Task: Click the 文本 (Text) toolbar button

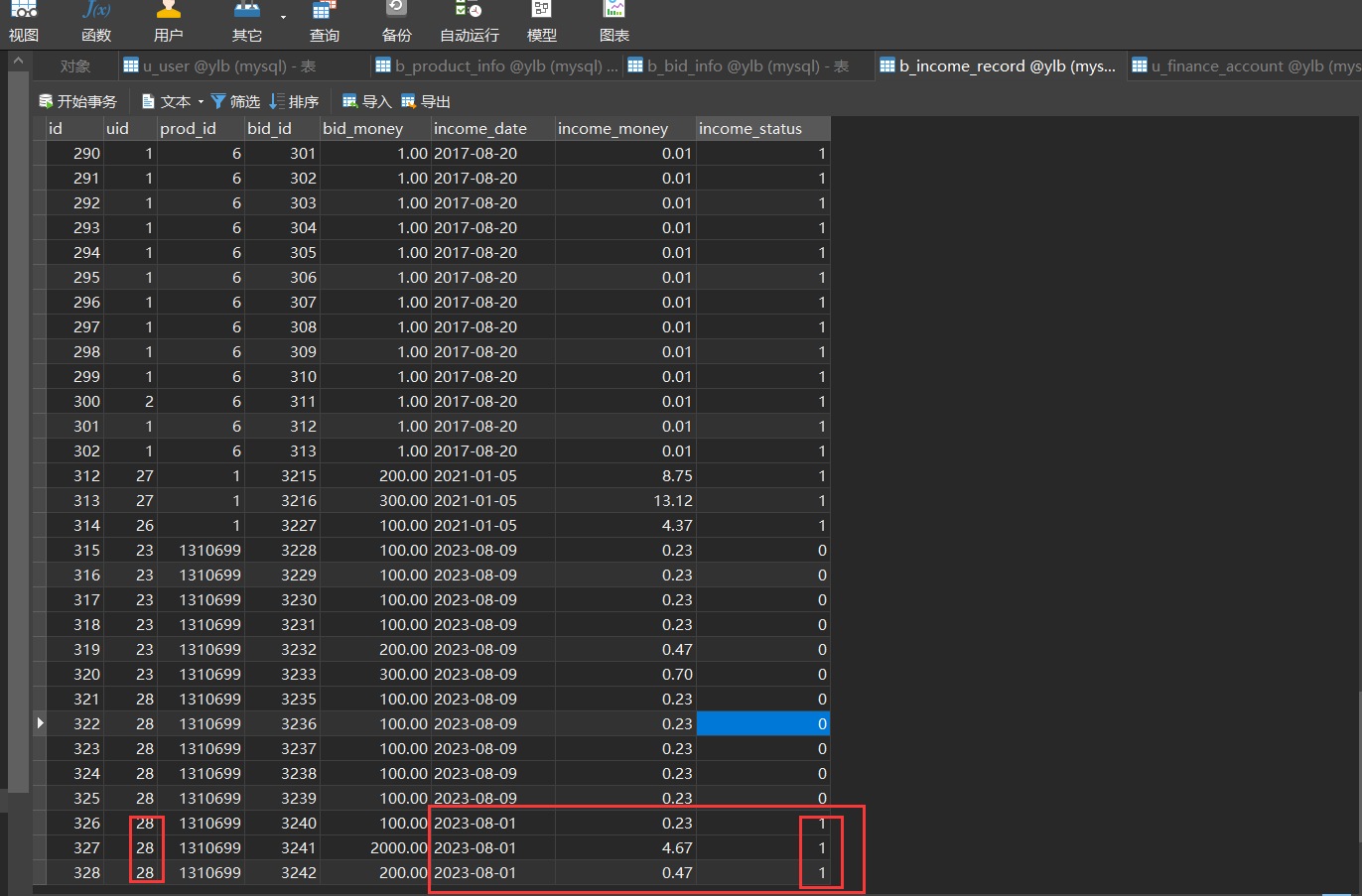Action: pos(166,101)
